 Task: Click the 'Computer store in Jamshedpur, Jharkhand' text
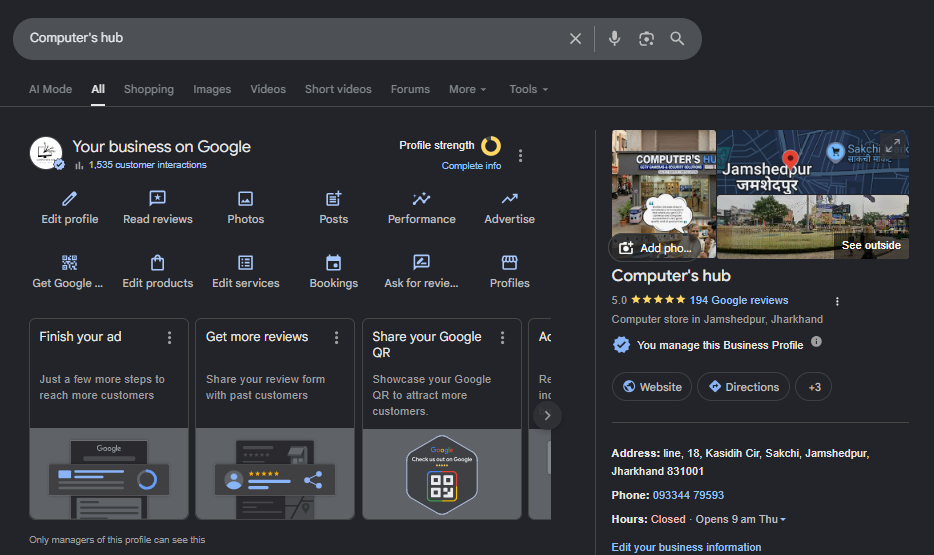[x=717, y=319]
